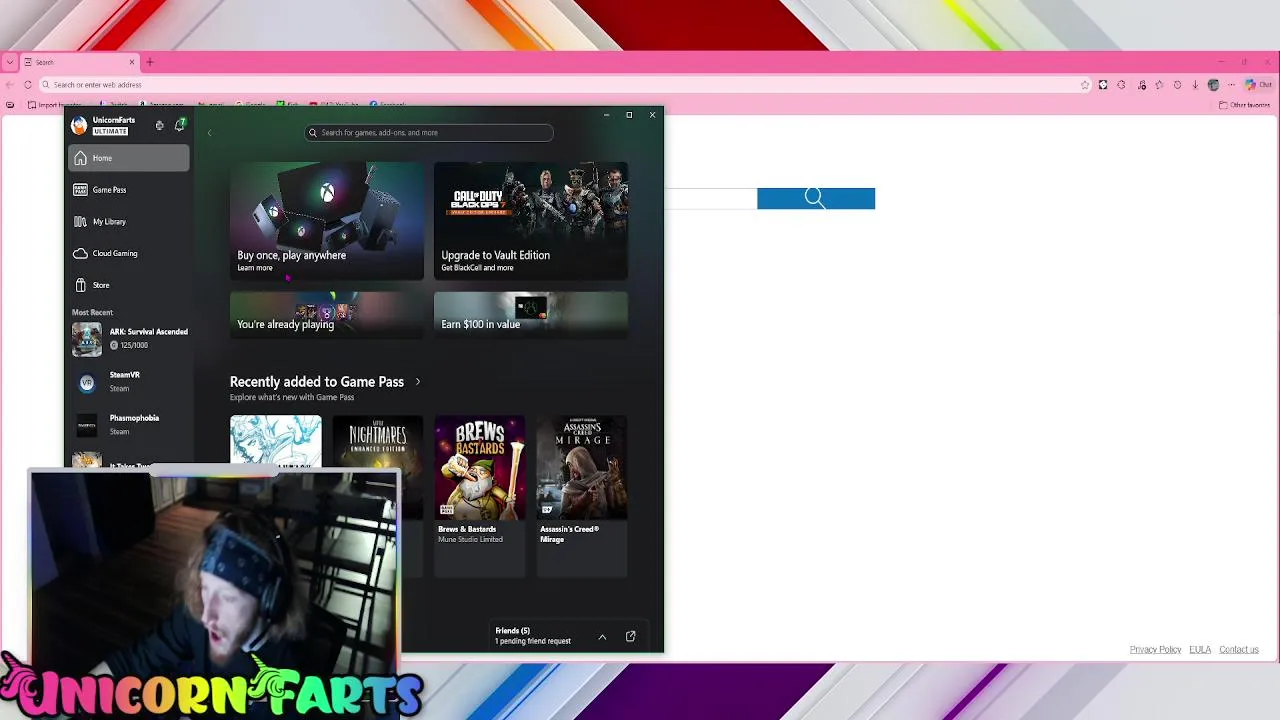Open ARK: Survival Ascended from Most Recent
1280x720 pixels.
click(x=129, y=338)
